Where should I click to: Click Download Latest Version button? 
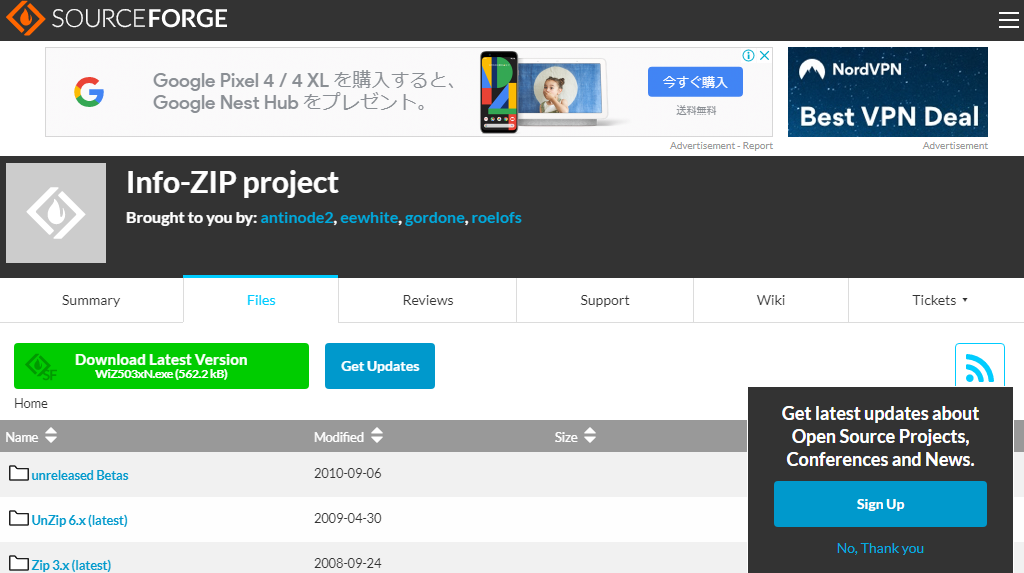(x=161, y=366)
